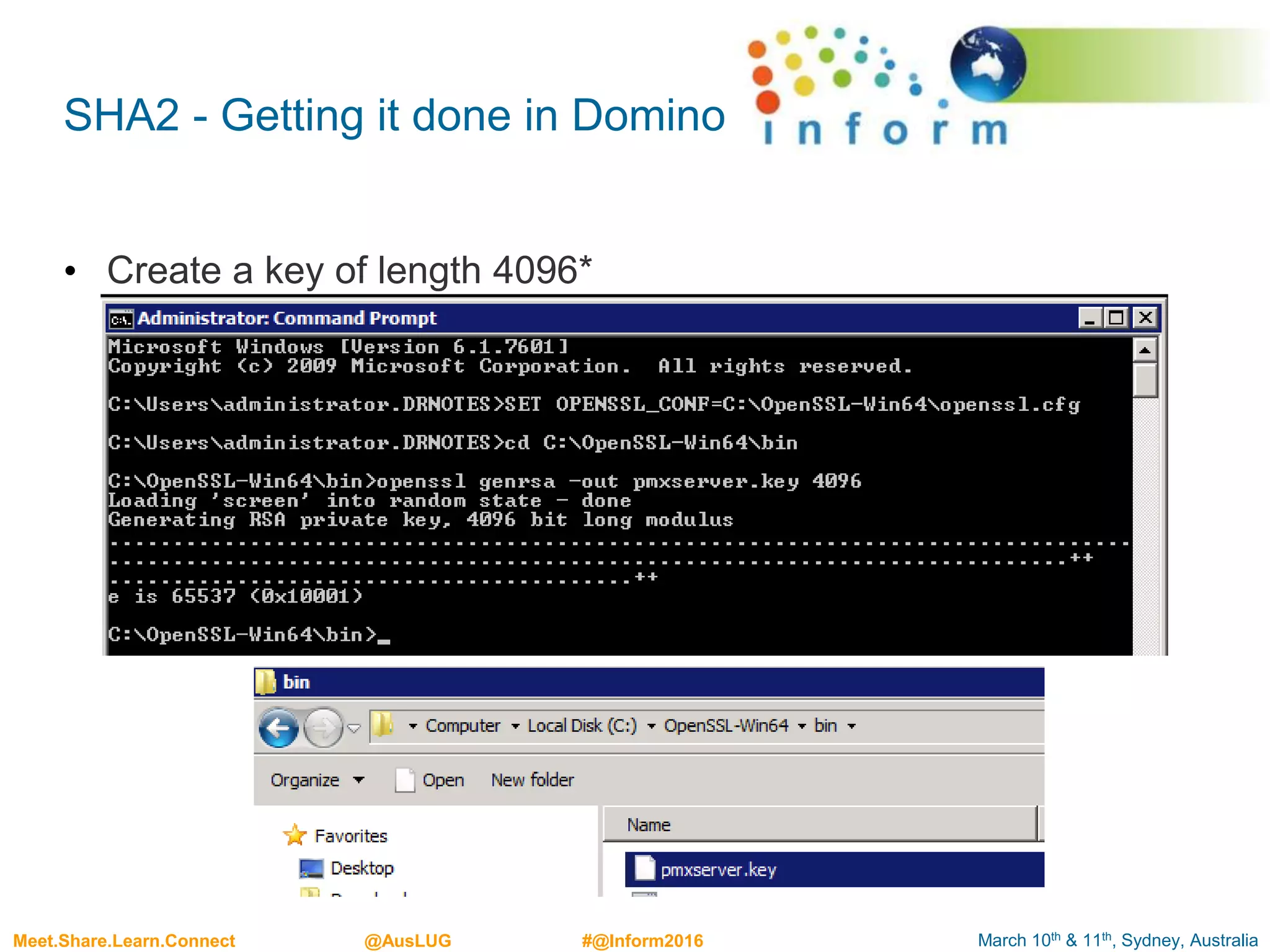Click the SET OPENSSL_CONF command line
The image size is (1270, 952).
point(593,405)
